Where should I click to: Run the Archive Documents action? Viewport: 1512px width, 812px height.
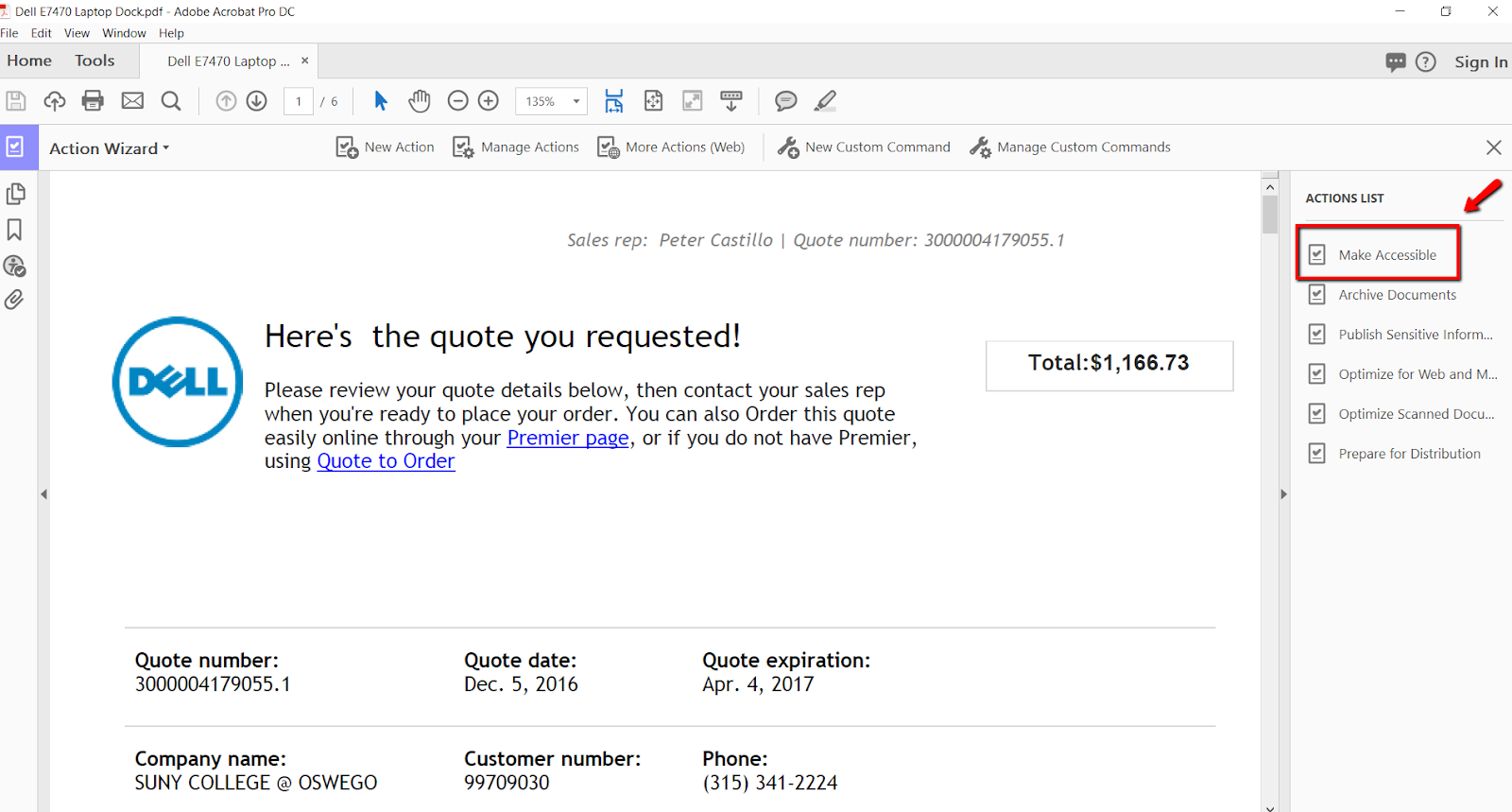point(1383,295)
